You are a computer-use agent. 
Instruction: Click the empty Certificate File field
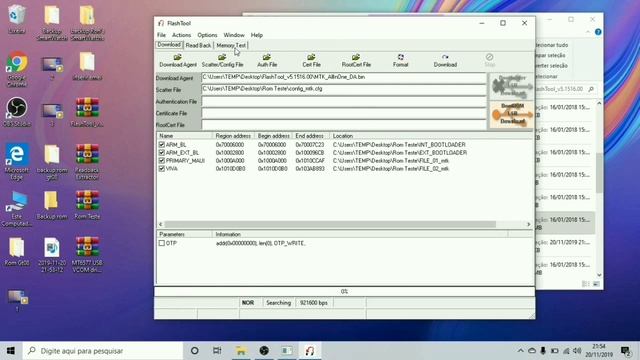[x=344, y=113]
